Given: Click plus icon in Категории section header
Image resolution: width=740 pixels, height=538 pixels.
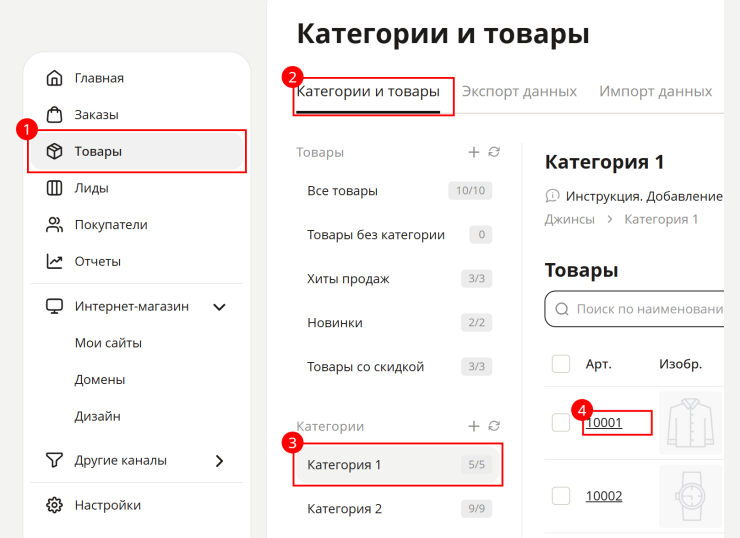Looking at the screenshot, I should click(x=473, y=426).
